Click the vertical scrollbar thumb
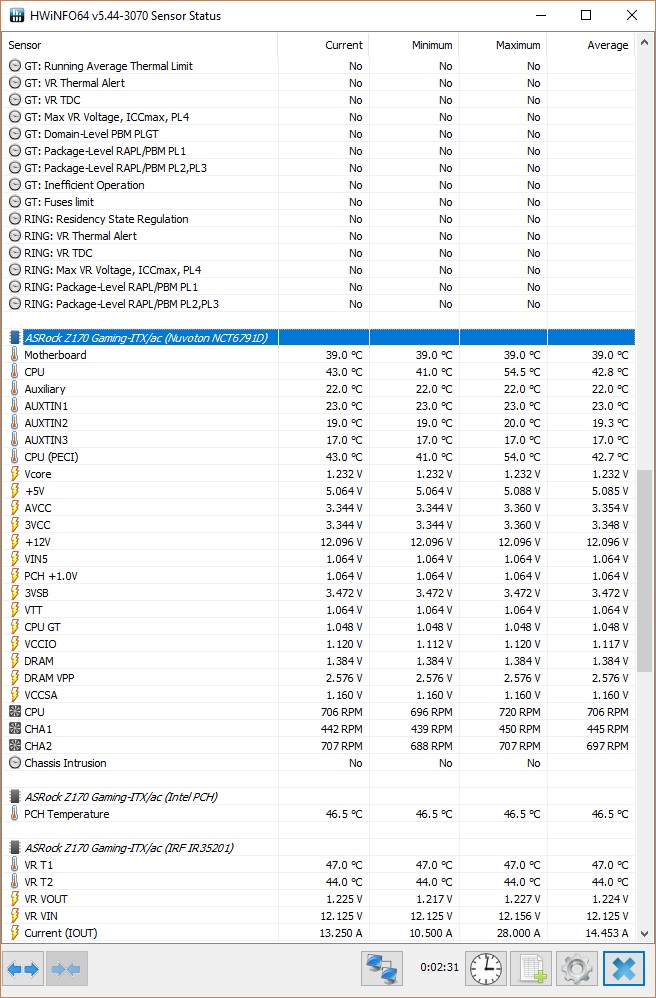The height and width of the screenshot is (998, 656). click(645, 571)
